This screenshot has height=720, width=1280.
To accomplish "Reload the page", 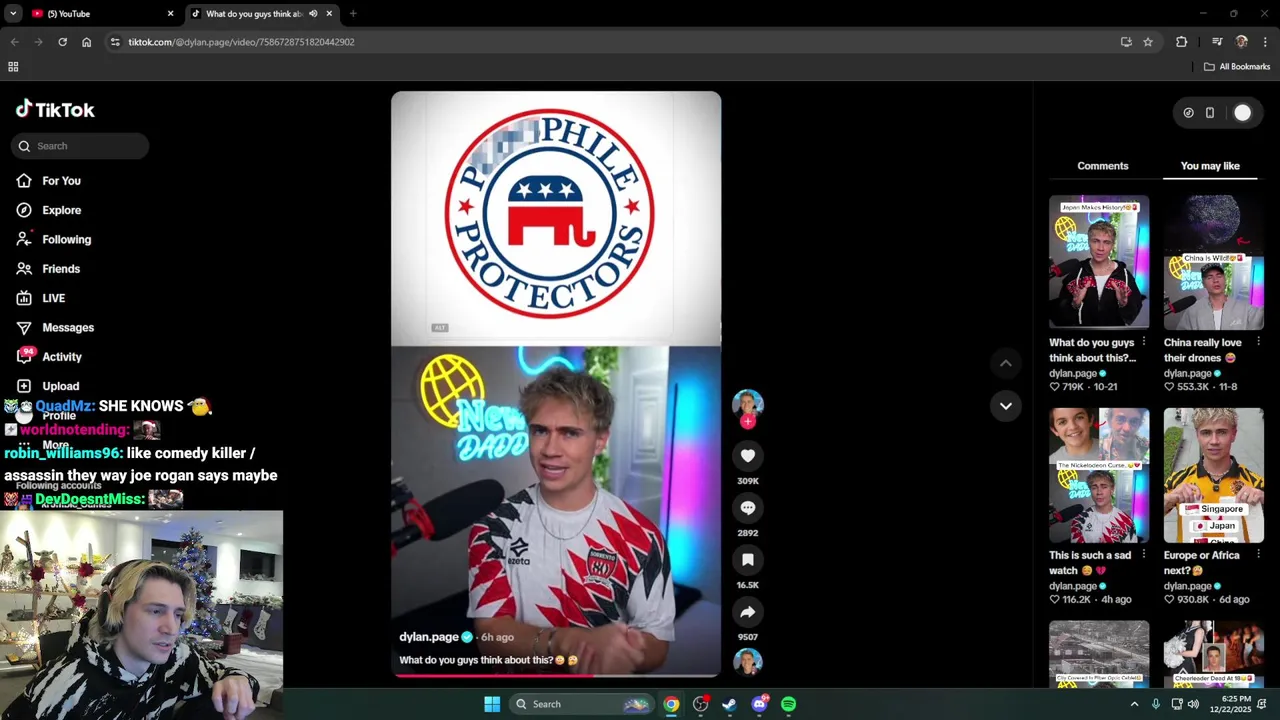I will 62,42.
